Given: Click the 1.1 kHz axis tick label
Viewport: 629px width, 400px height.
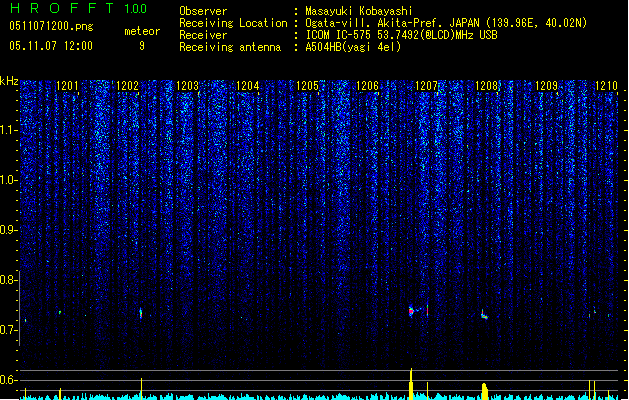Looking at the screenshot, I should [7, 130].
